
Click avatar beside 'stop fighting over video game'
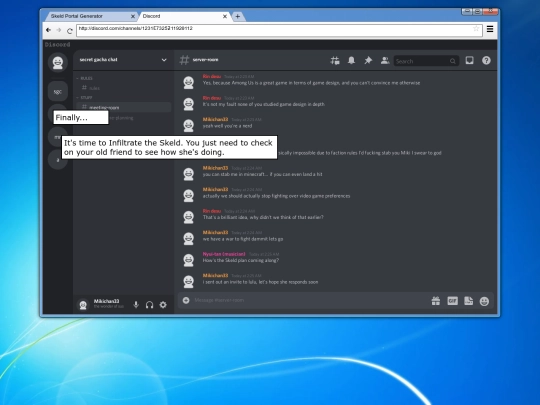pos(188,195)
